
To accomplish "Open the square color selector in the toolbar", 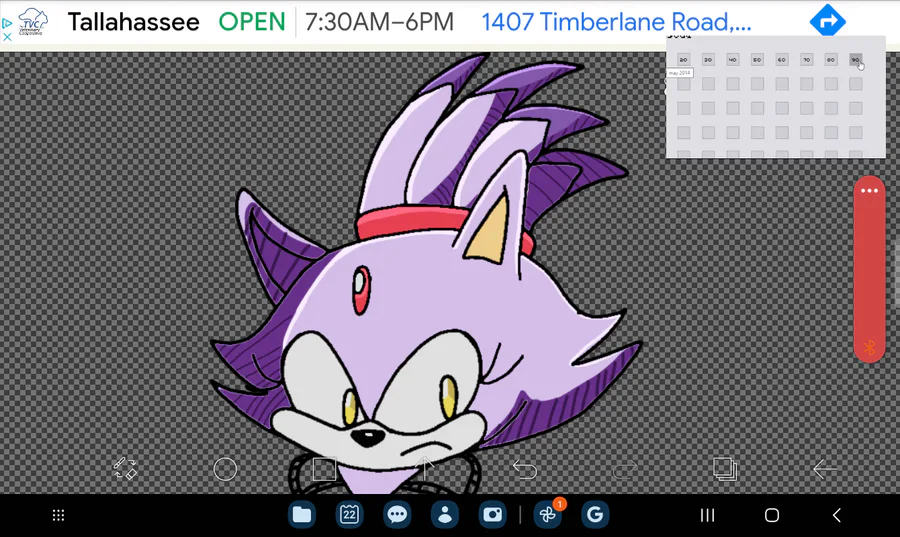I will point(324,469).
